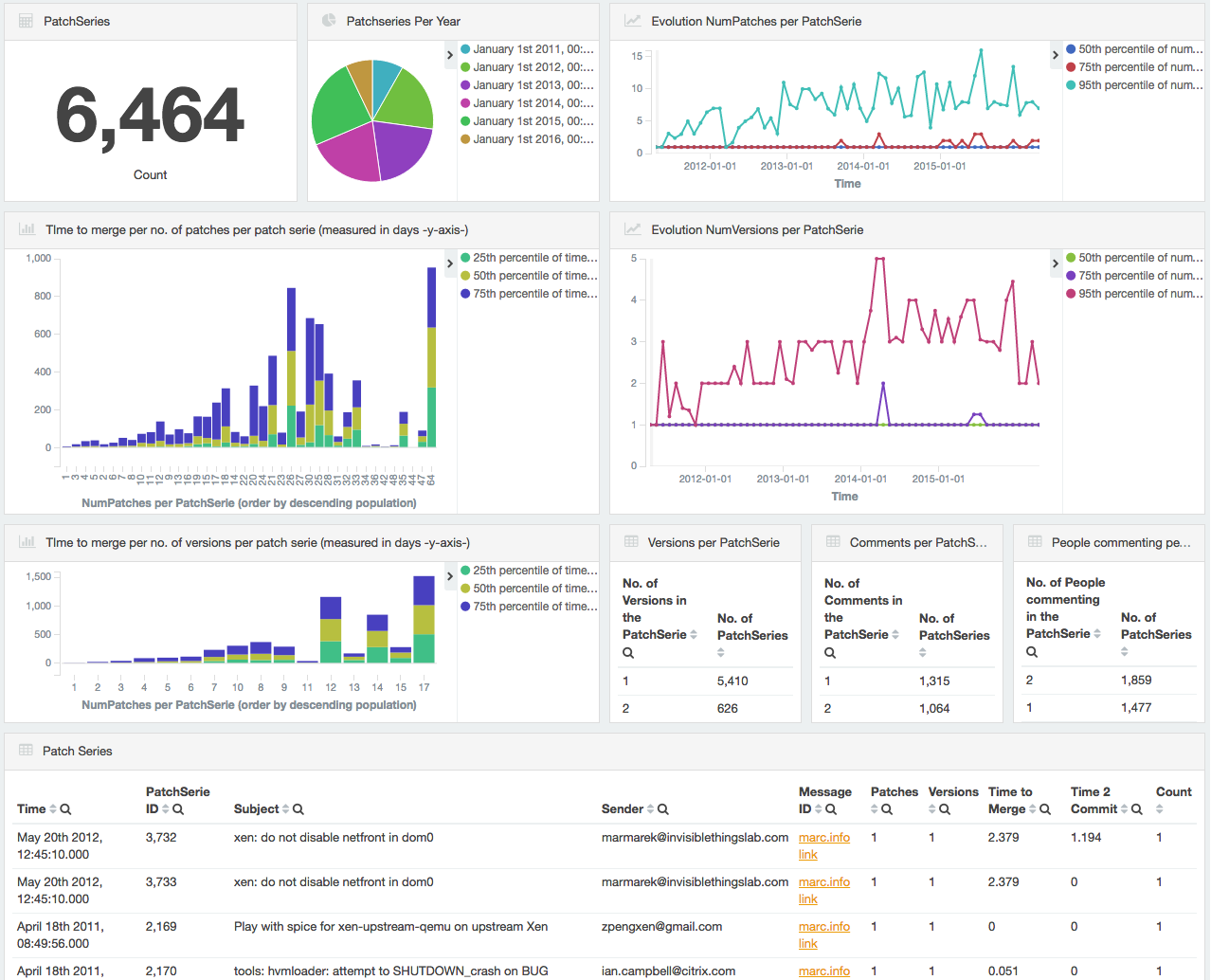Viewport: 1211px width, 980px height.
Task: Click sort arrows beside the Time 2 Commit header
Action: tap(1125, 809)
